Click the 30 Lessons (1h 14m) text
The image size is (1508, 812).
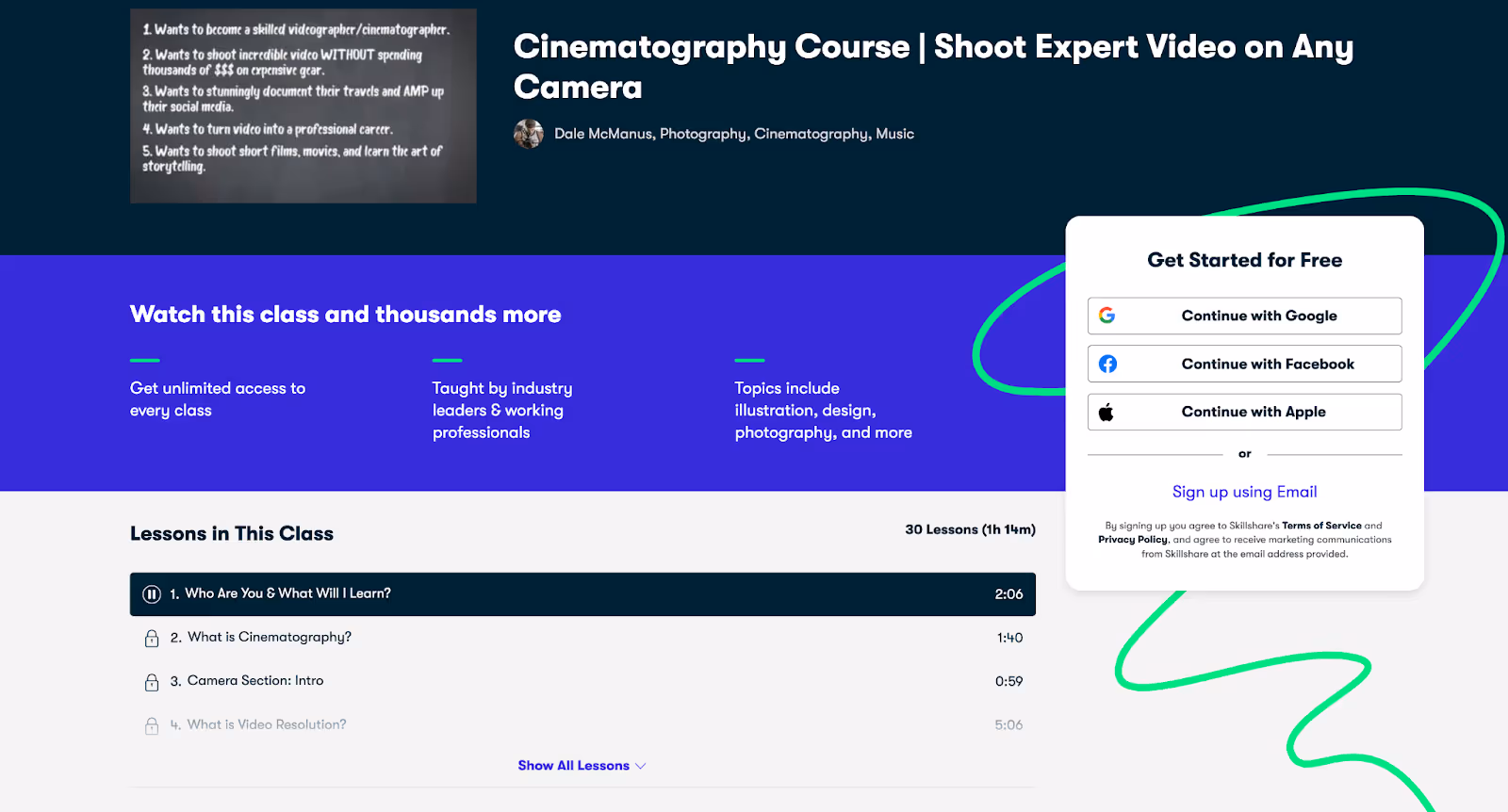pos(970,529)
